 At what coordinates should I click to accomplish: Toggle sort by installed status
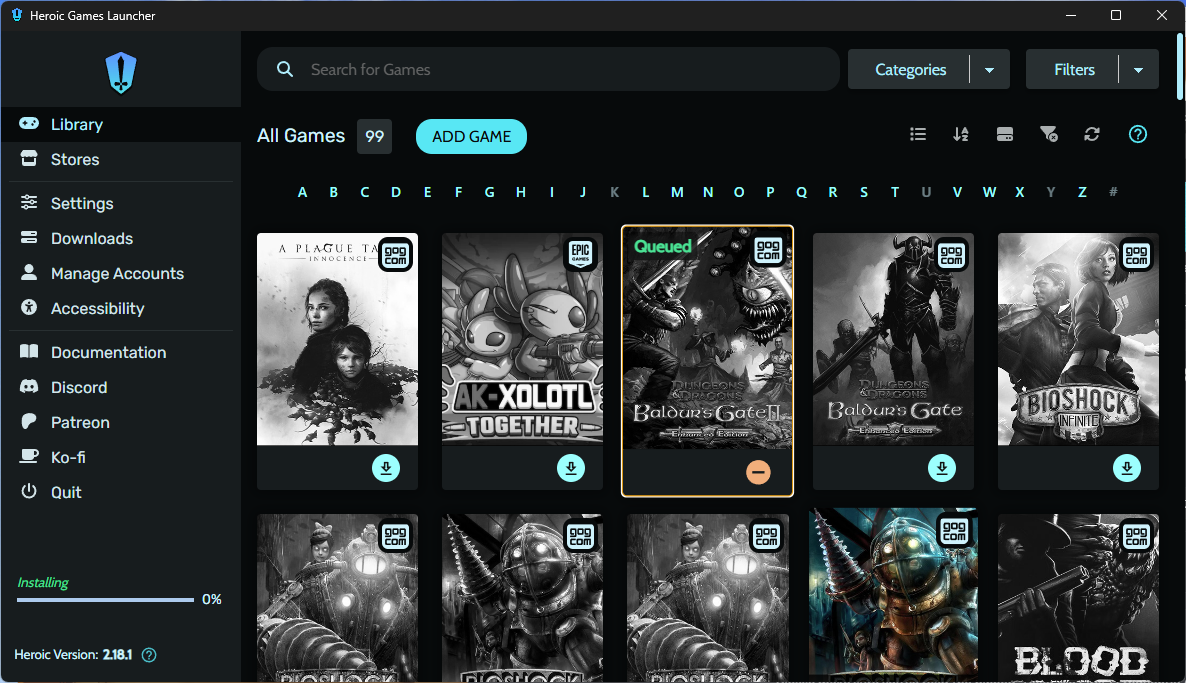point(1004,134)
